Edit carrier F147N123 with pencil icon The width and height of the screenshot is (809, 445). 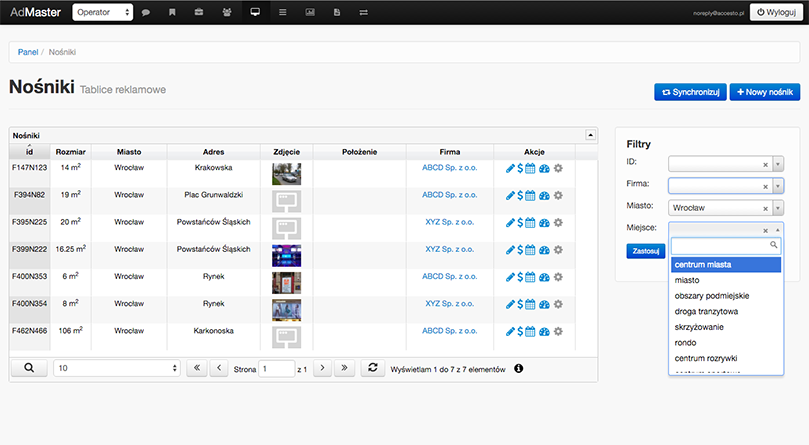point(510,168)
